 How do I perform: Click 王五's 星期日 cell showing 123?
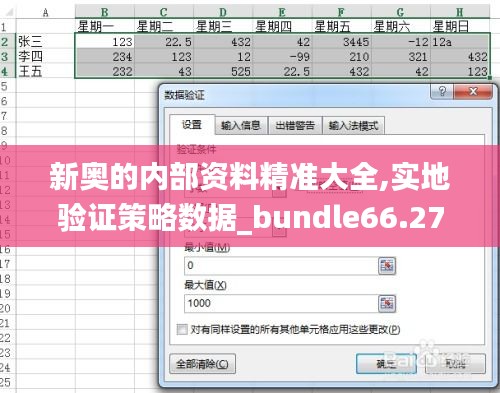[460, 71]
